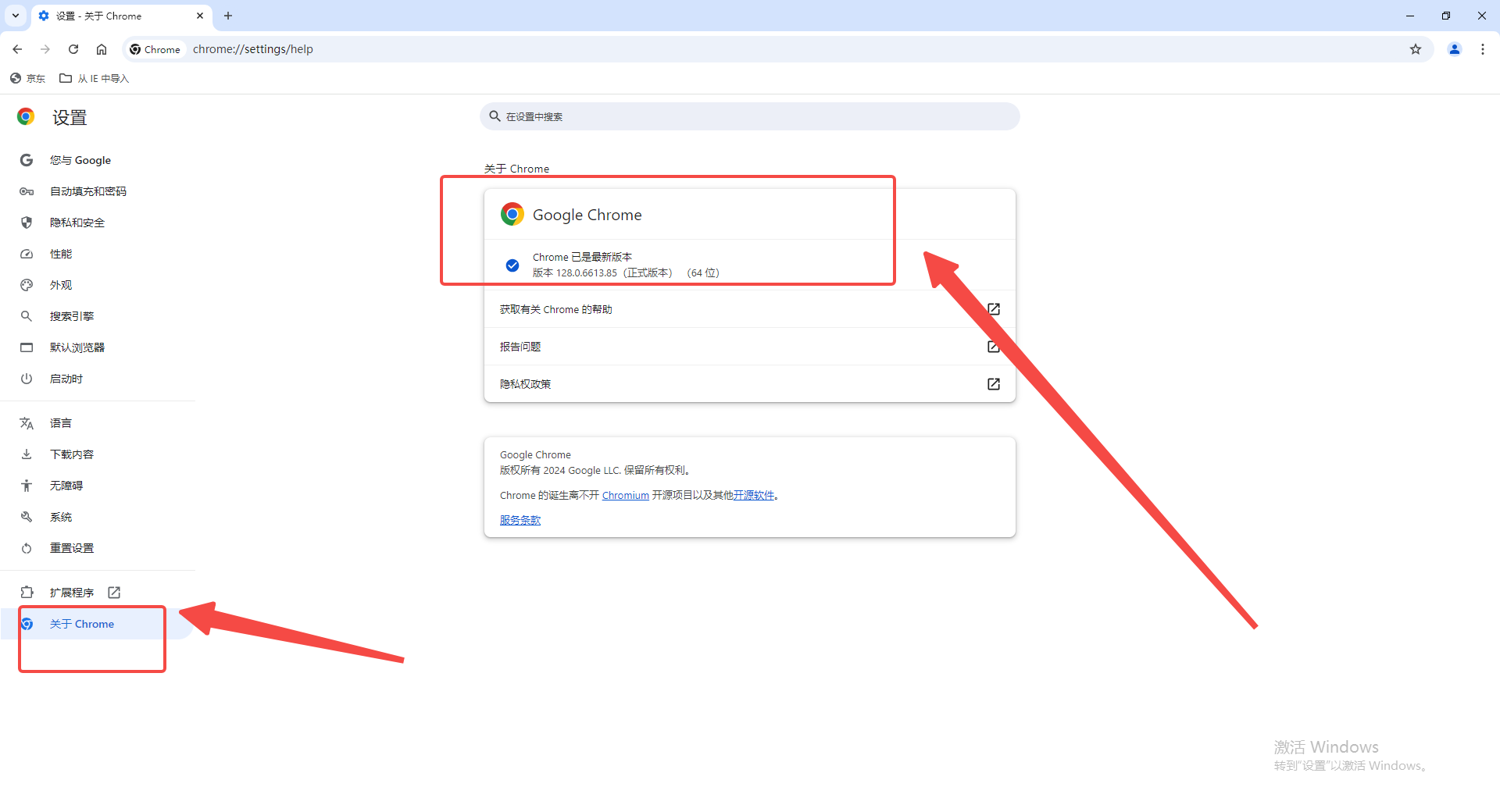
Task: Click the power icon beside 启动时
Action: 27,379
